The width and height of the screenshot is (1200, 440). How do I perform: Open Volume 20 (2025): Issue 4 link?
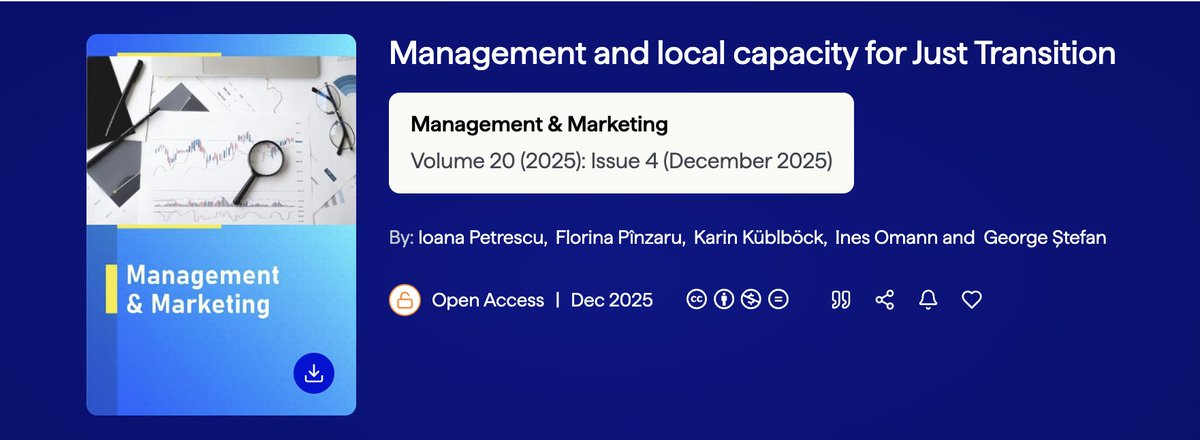click(x=621, y=160)
